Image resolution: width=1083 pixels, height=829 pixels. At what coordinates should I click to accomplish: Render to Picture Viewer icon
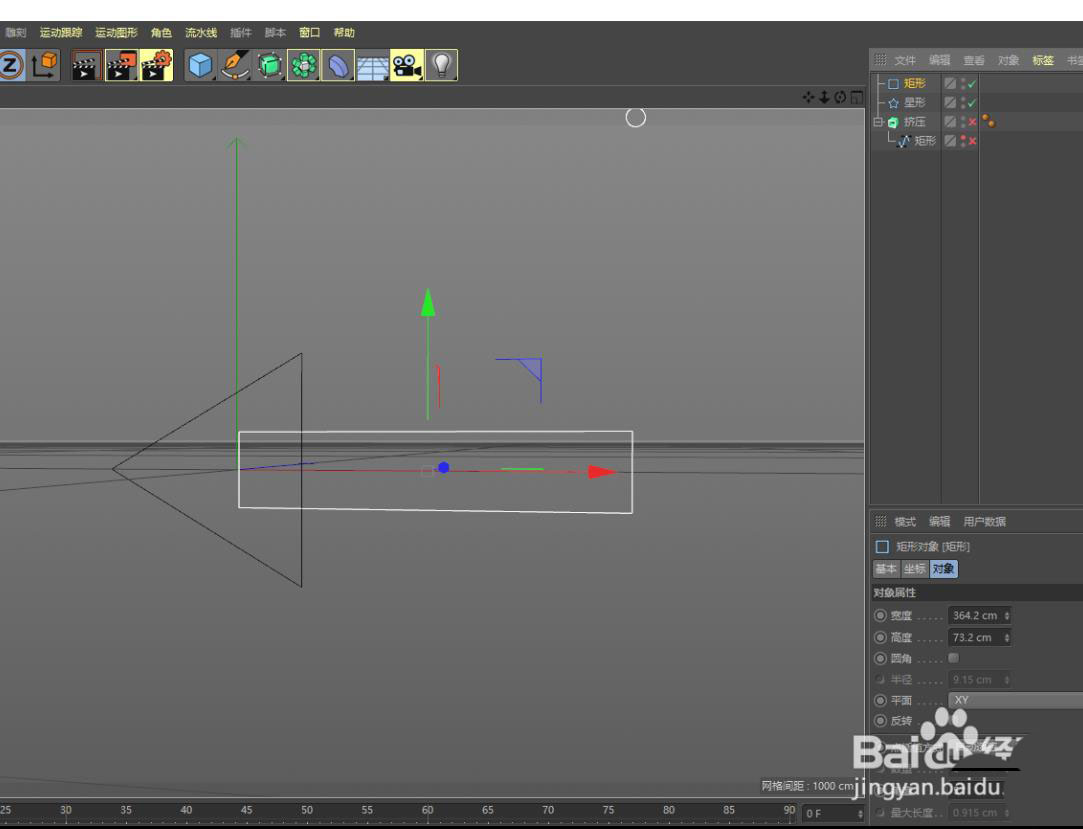pyautogui.click(x=121, y=66)
